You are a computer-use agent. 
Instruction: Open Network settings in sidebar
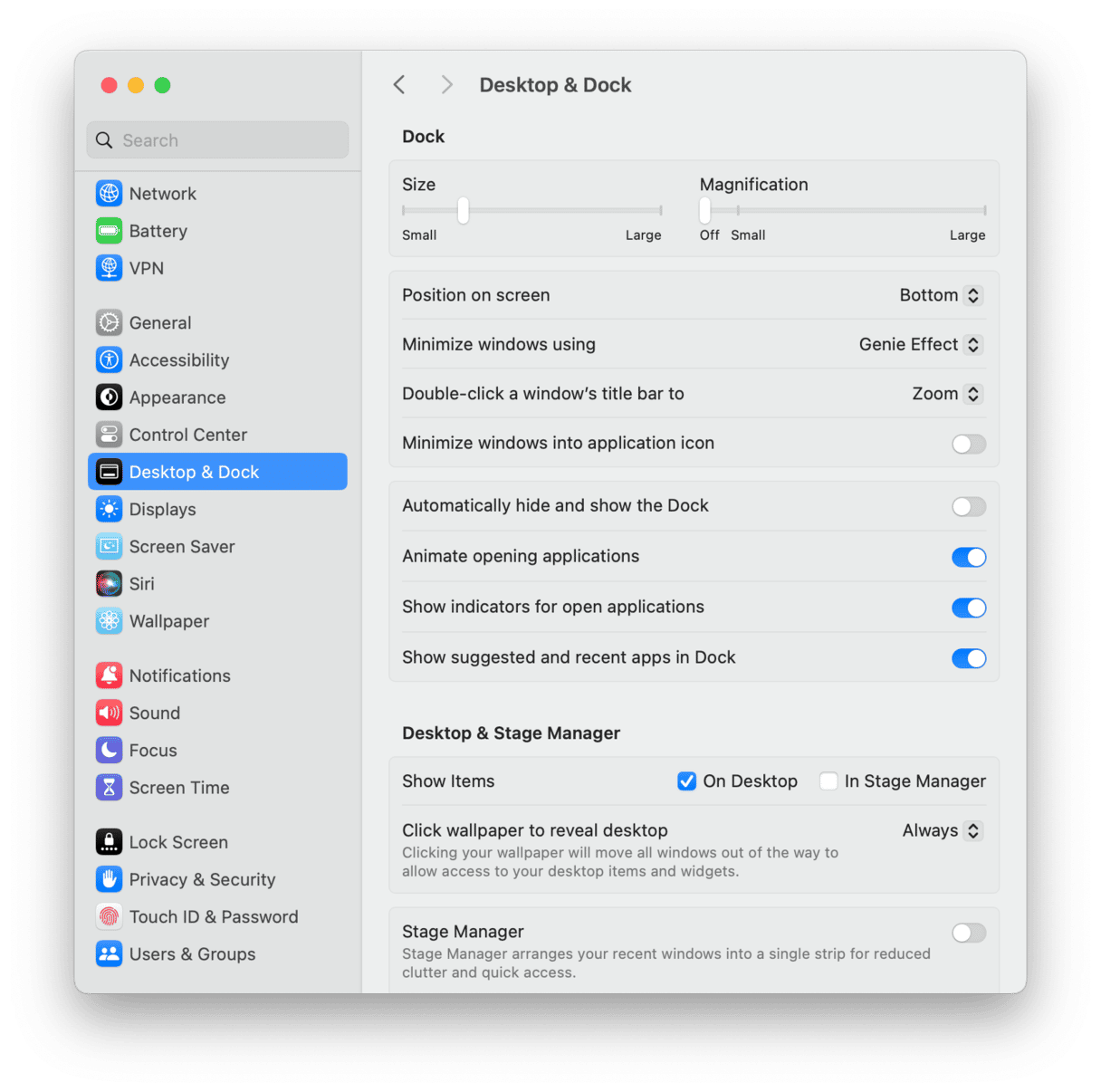pos(217,193)
